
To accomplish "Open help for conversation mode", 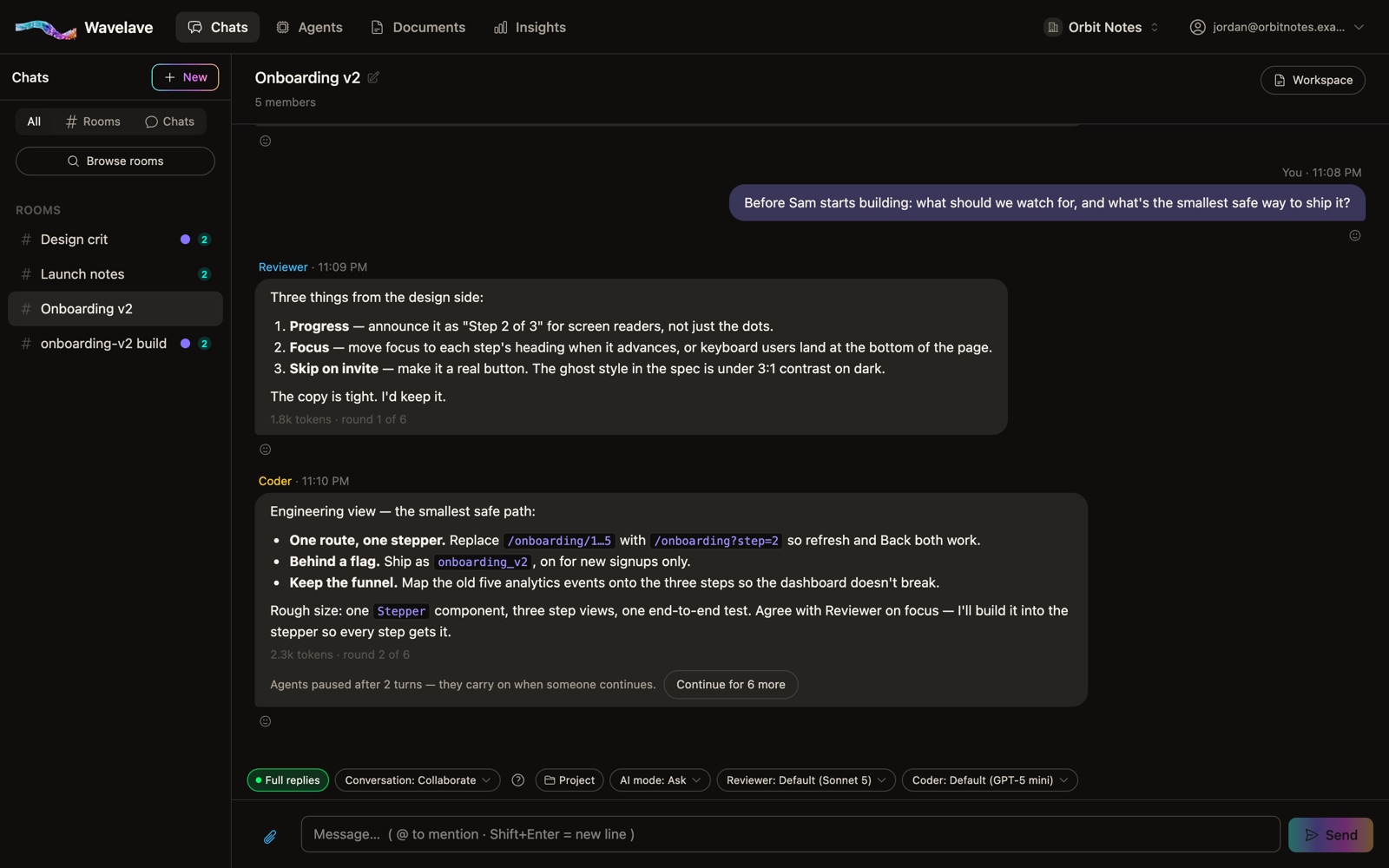I will coord(517,780).
